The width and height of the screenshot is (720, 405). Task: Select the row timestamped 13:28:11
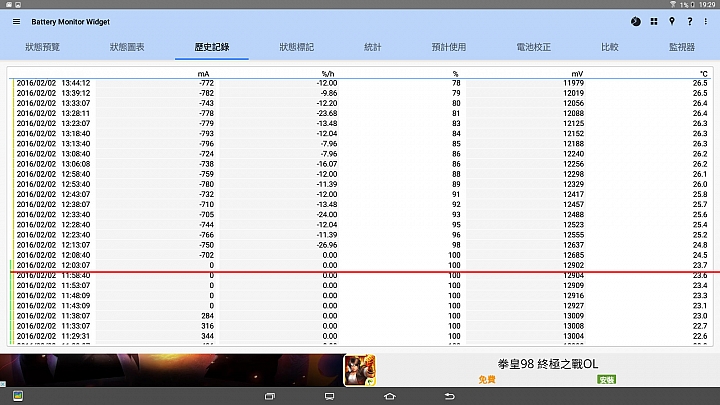[360, 113]
